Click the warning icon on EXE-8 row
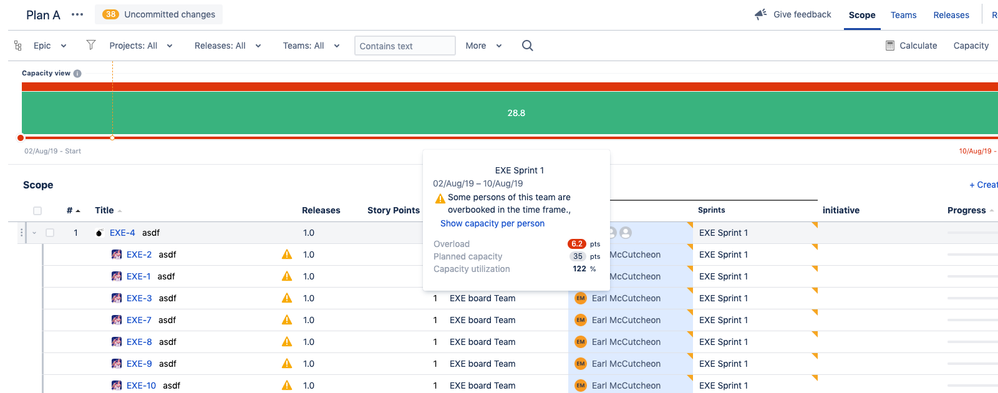Viewport: 998px width, 393px height. [x=287, y=341]
